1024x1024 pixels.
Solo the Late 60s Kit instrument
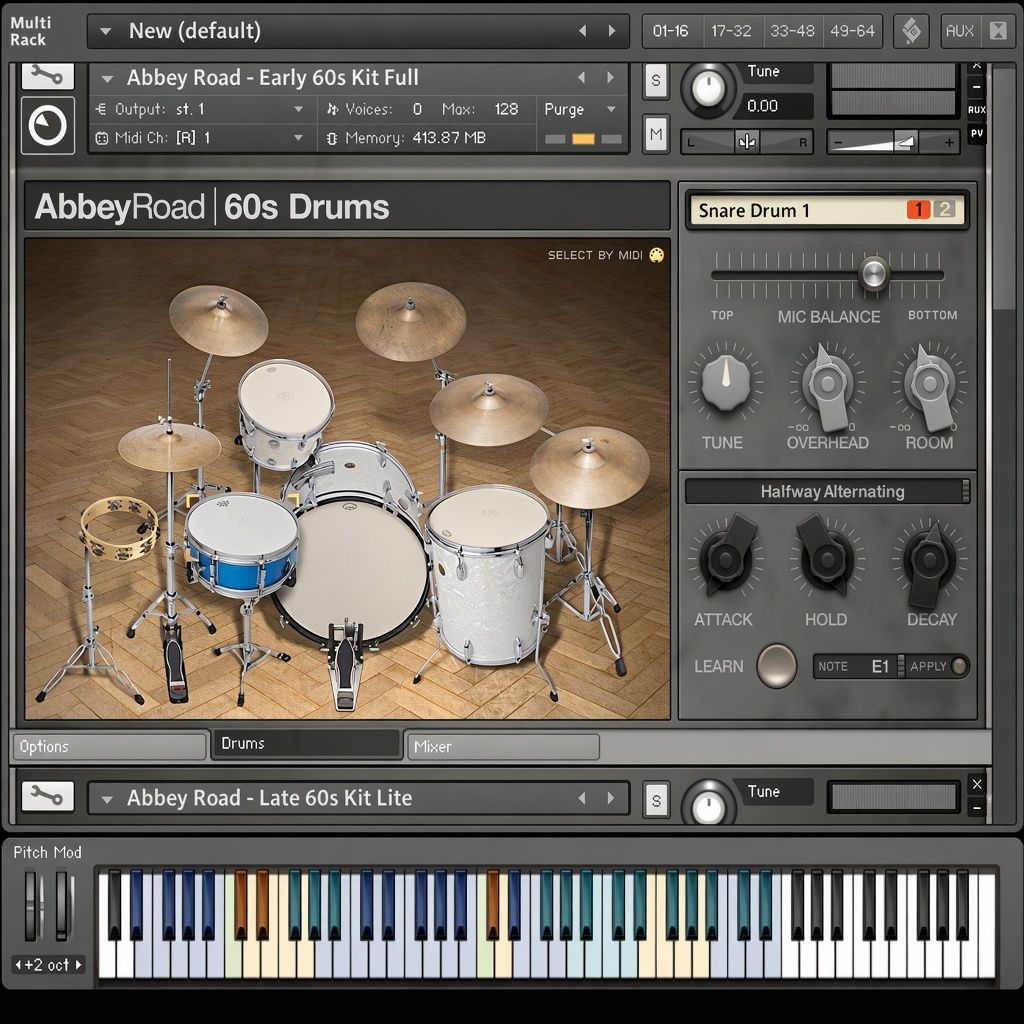[x=656, y=800]
